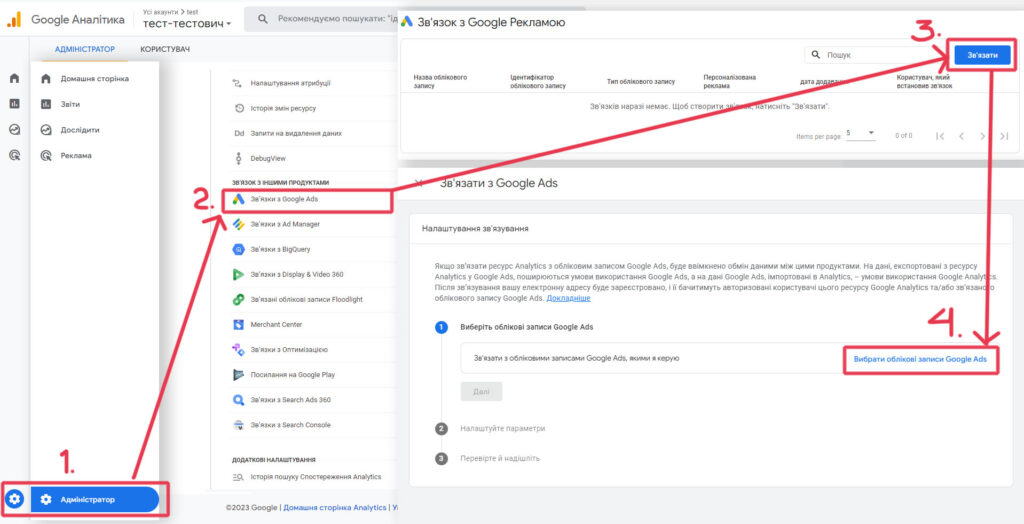Open Merchant Center links
The image size is (1024, 524).
[276, 324]
